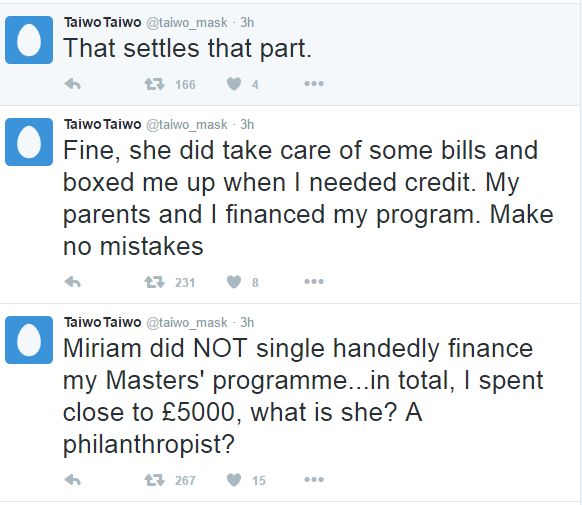The height and width of the screenshot is (505, 582).
Task: Reply to the "Fine, she did take care" tweet
Action: (73, 282)
